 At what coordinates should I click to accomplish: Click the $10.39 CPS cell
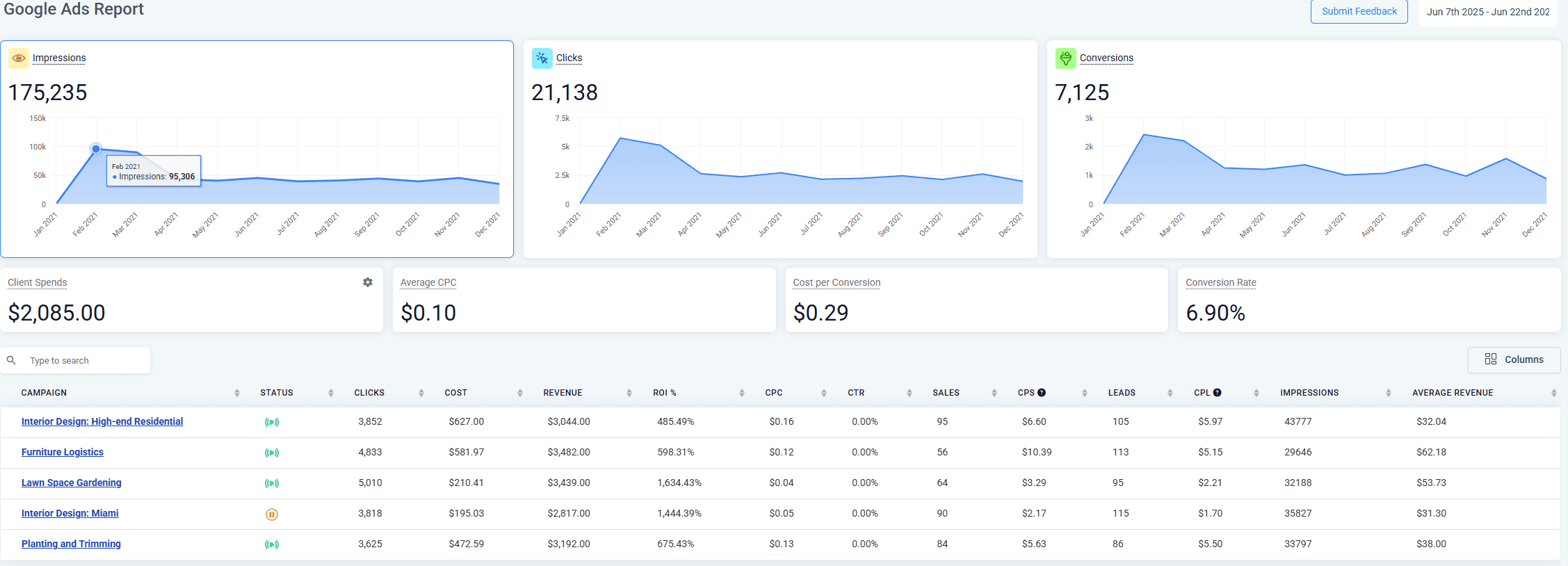[1037, 452]
